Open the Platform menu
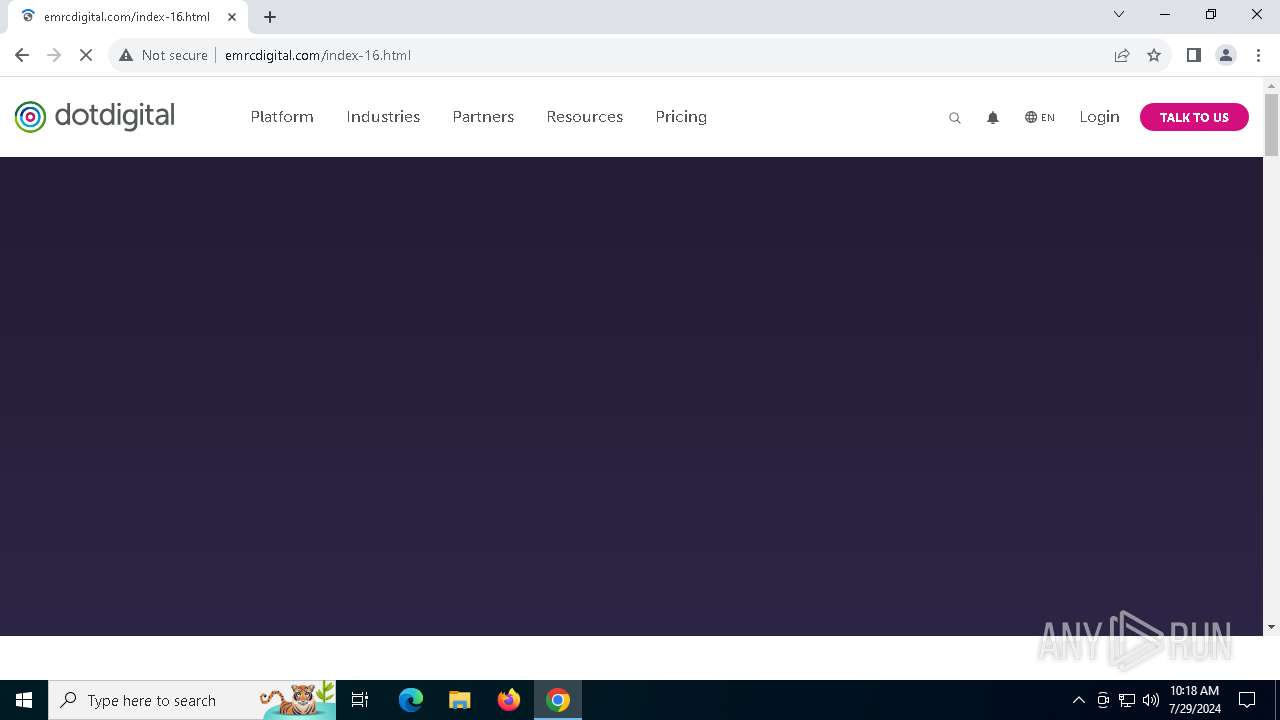The image size is (1280, 720). coord(282,117)
